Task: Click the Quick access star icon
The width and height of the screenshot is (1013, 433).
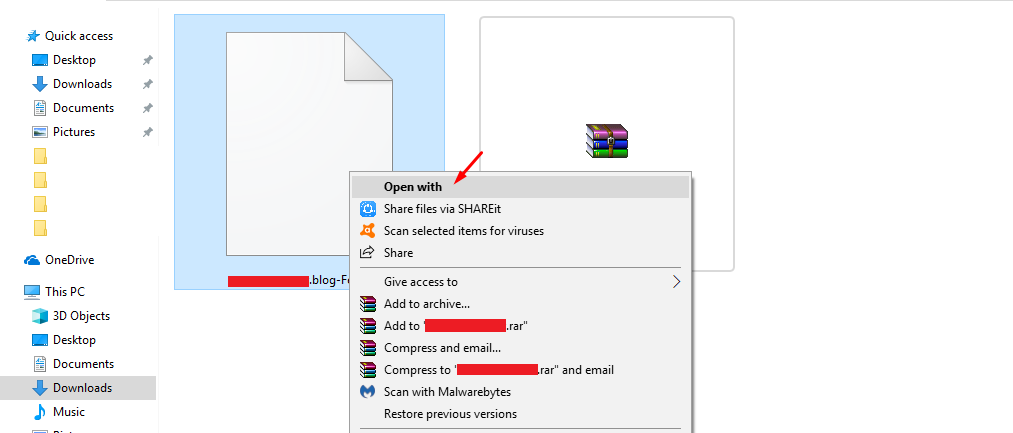Action: 32,36
